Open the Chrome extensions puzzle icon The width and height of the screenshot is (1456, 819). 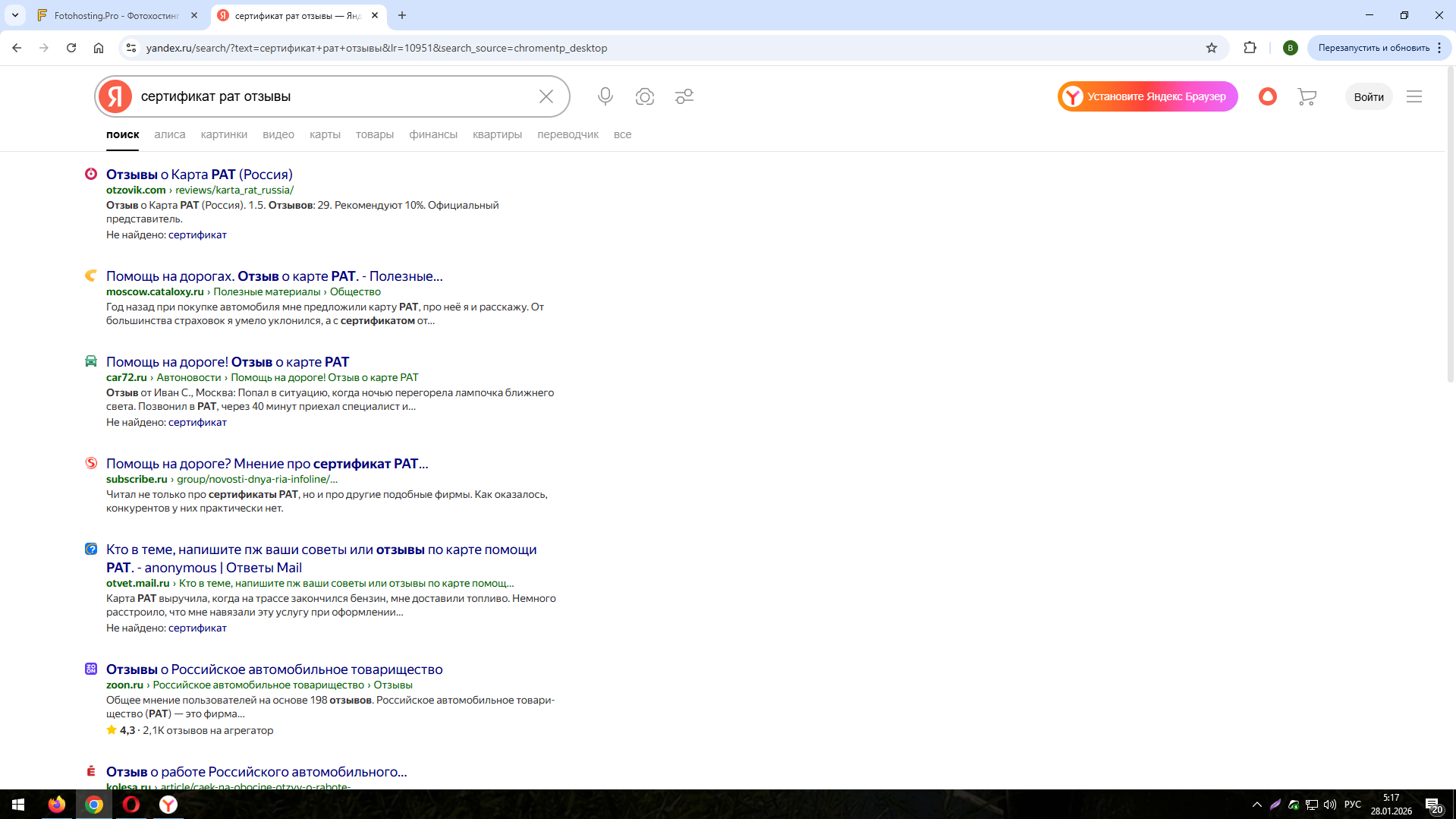point(1250,48)
